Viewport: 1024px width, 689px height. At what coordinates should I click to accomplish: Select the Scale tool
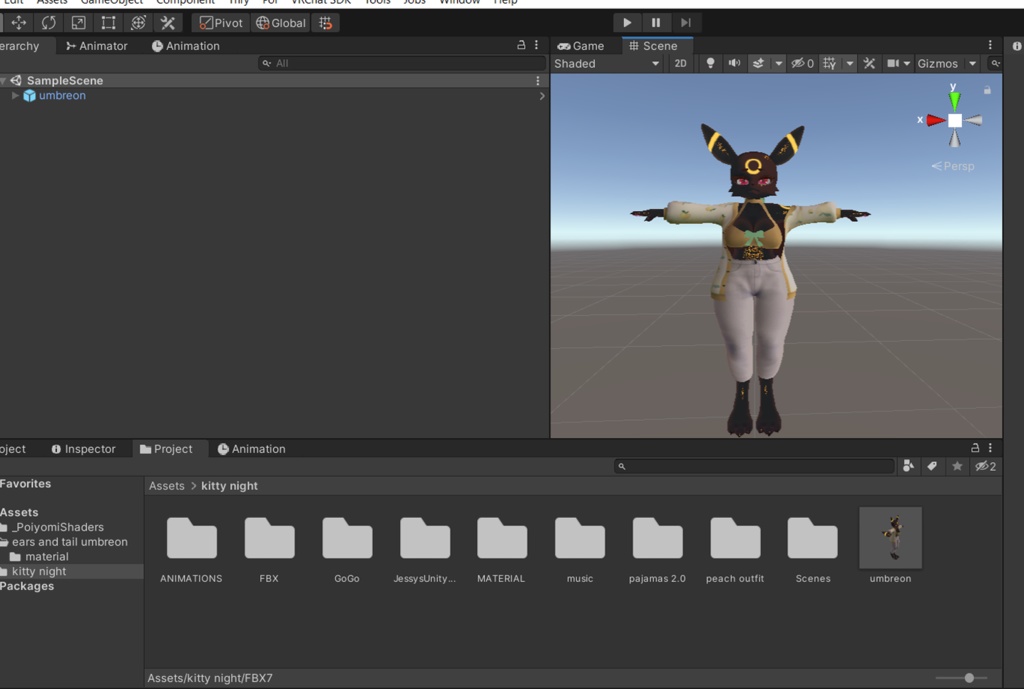pyautogui.click(x=78, y=22)
